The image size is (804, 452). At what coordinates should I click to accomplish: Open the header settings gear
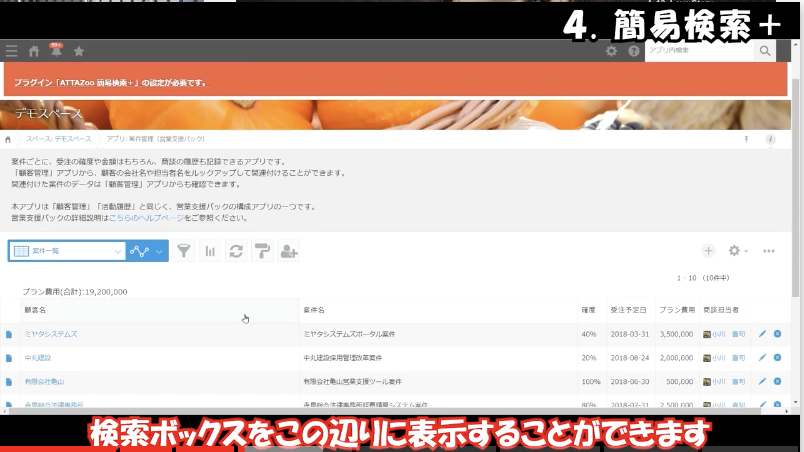coord(612,51)
